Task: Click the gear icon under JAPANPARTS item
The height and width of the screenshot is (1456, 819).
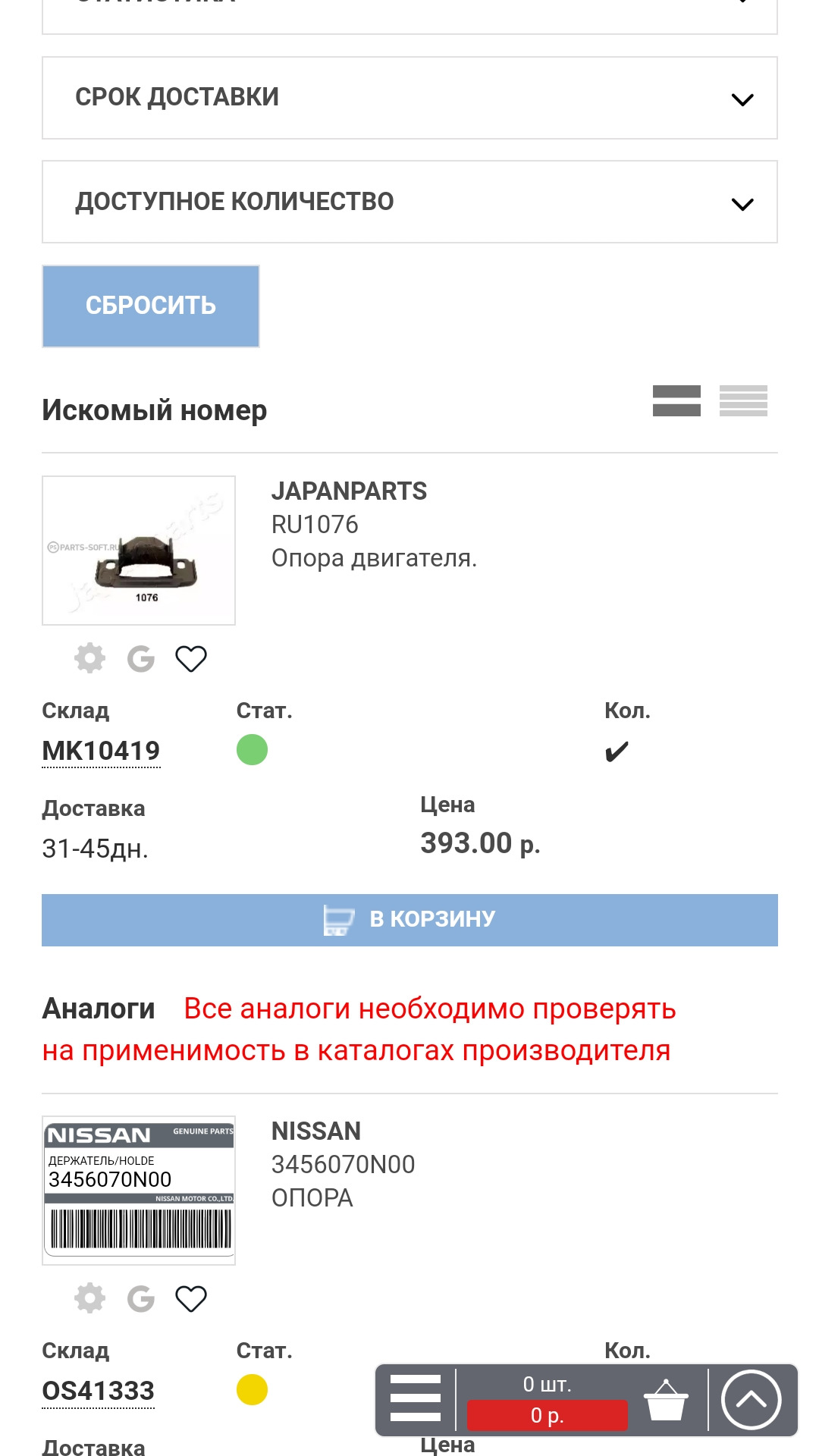Action: coord(89,658)
